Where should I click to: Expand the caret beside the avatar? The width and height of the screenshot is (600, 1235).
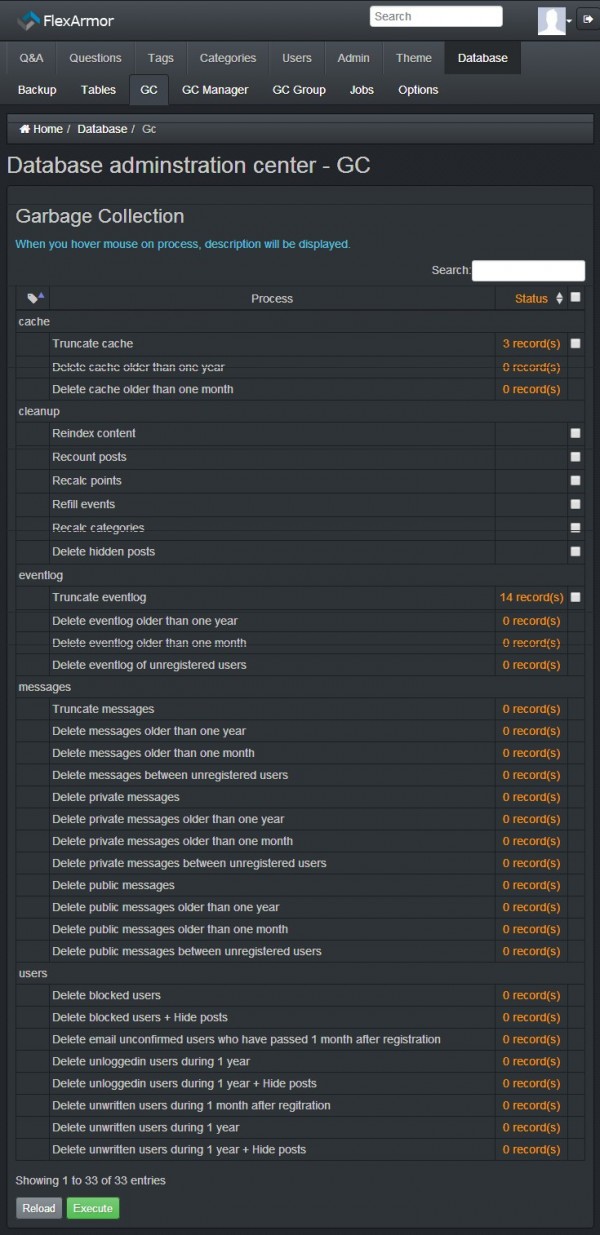pos(569,20)
